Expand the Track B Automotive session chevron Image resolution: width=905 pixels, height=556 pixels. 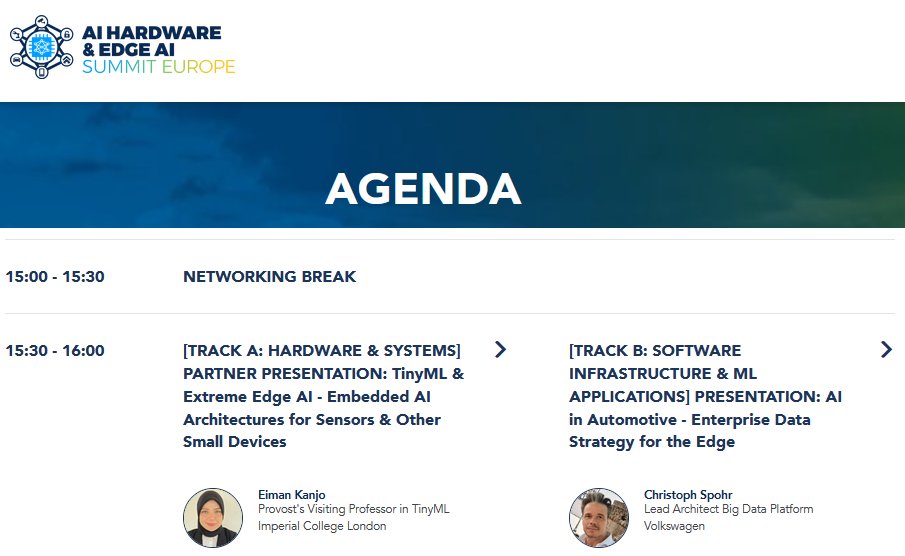887,349
